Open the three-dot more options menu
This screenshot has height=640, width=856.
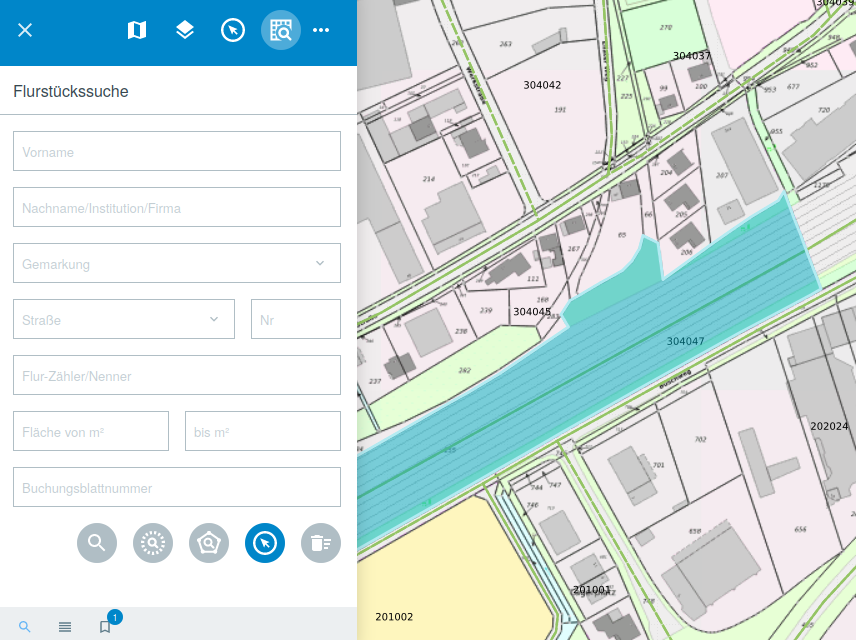tap(321, 30)
